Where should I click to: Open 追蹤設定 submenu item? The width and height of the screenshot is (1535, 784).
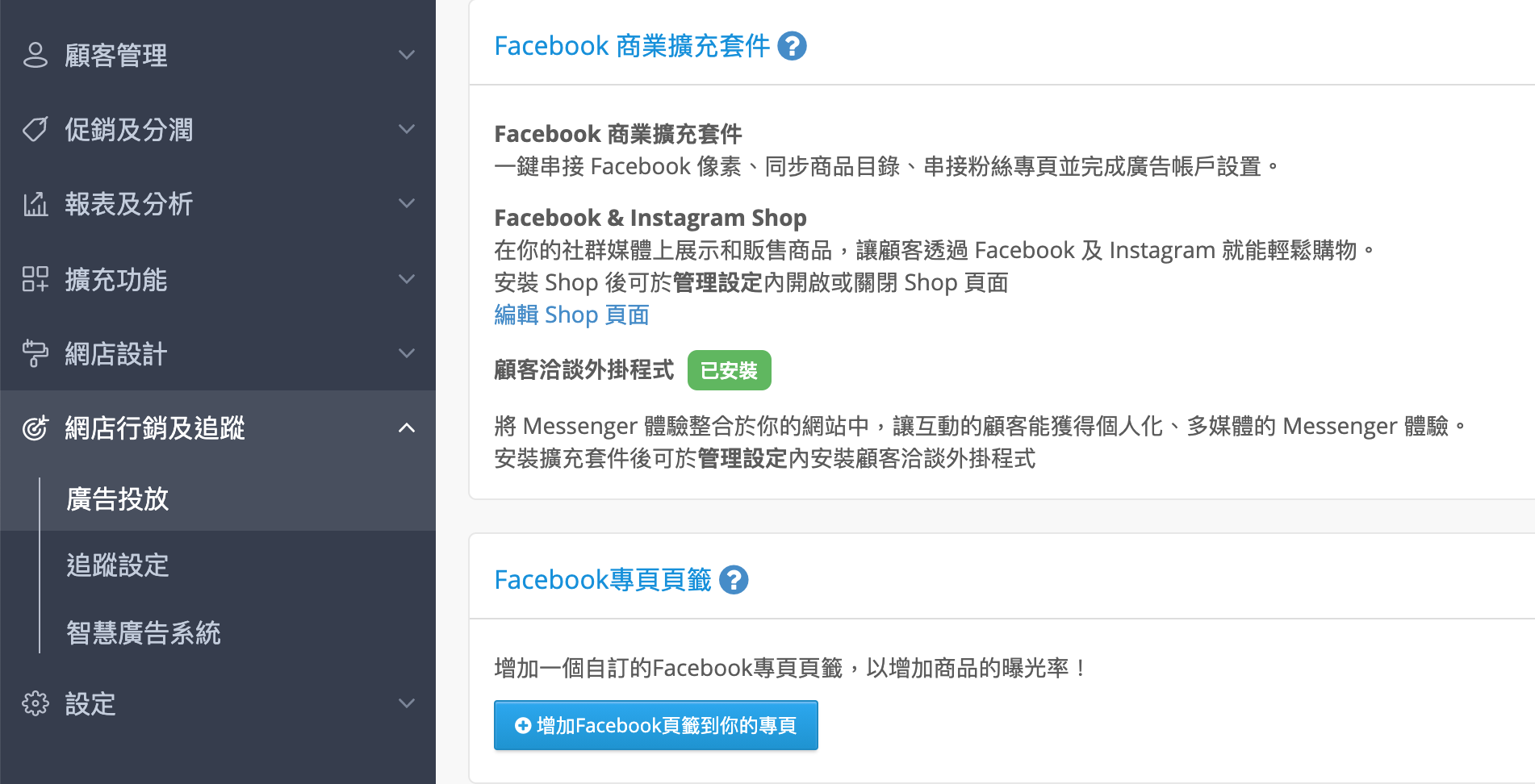click(118, 565)
